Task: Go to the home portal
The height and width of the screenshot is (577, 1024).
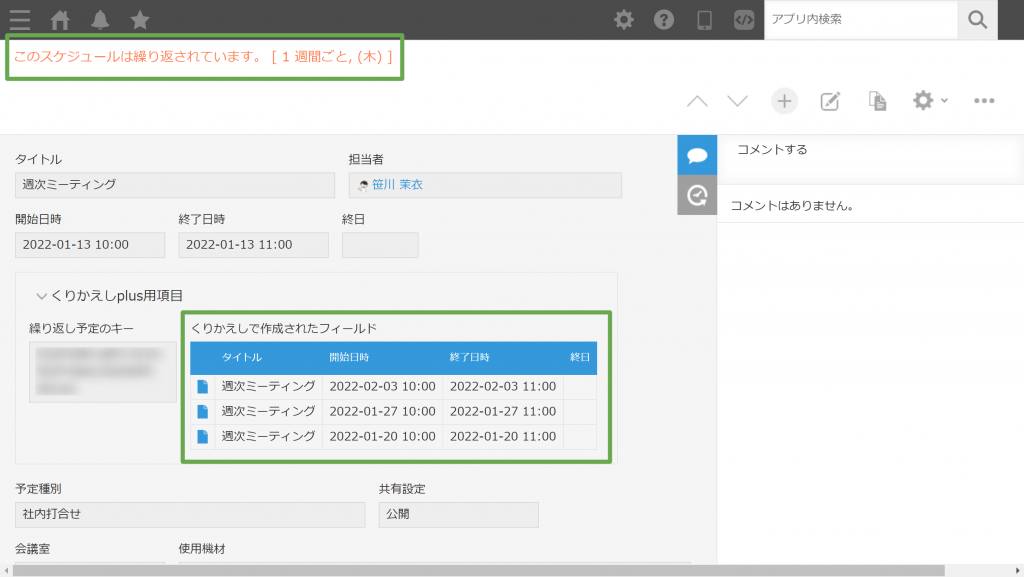Action: click(x=60, y=20)
